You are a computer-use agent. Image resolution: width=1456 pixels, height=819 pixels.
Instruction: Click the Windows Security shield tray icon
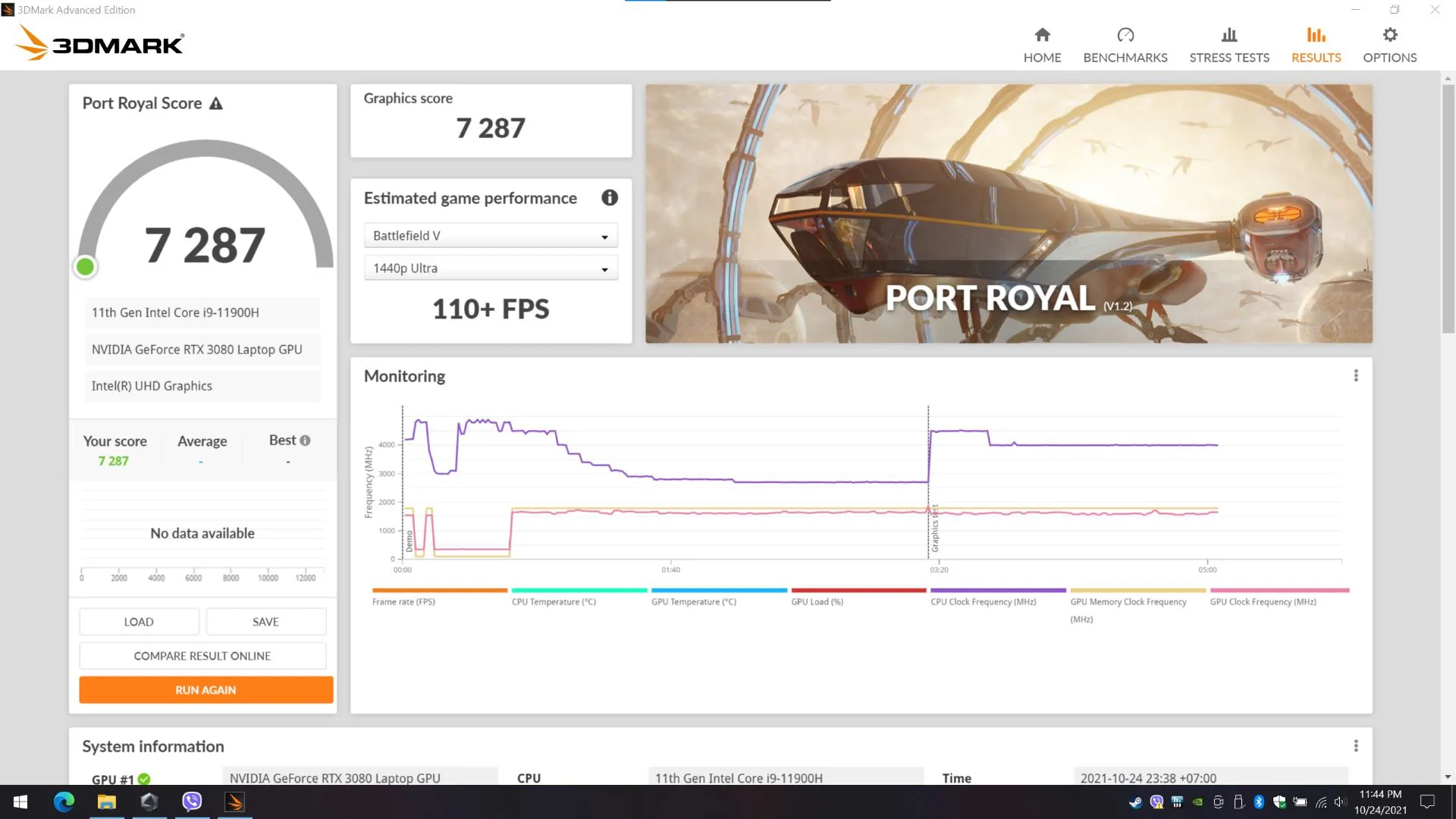1279,802
